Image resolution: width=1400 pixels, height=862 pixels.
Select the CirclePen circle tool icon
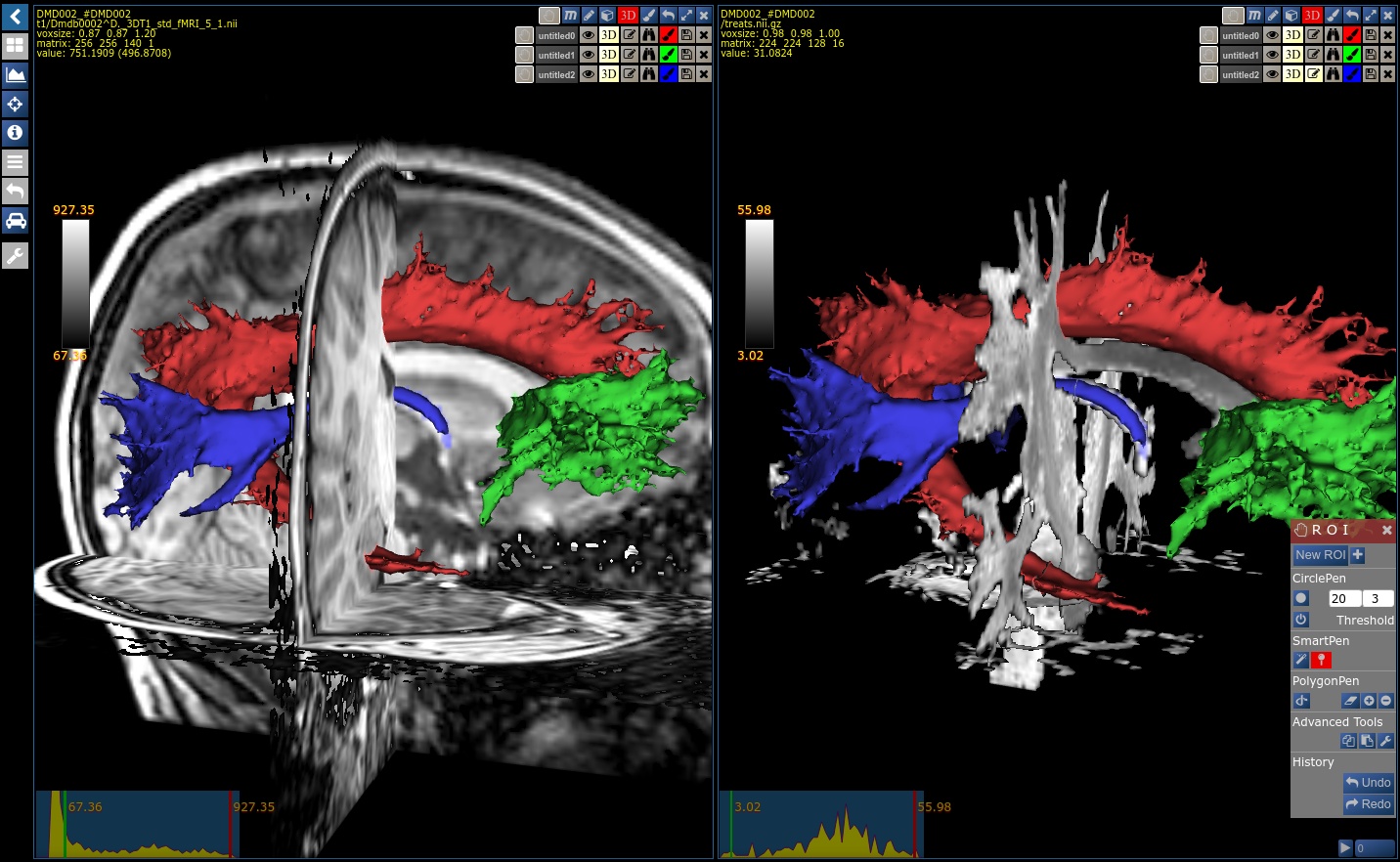point(1301,598)
